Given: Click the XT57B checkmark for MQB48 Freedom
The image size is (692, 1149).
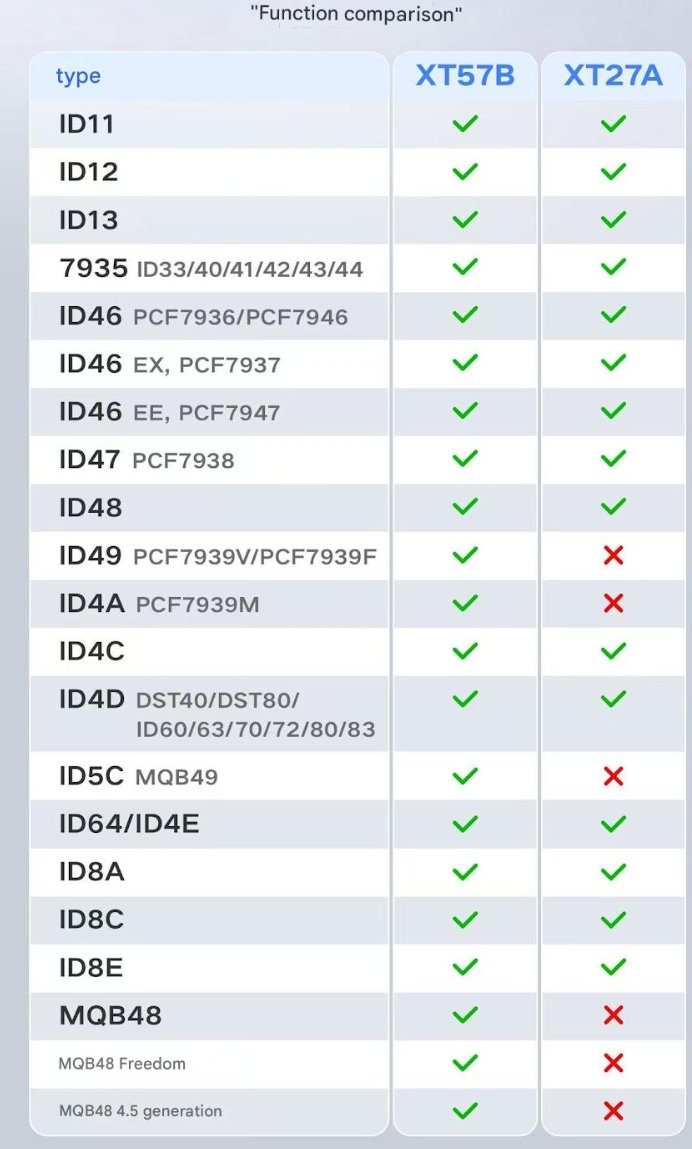Looking at the screenshot, I should tap(465, 1063).
